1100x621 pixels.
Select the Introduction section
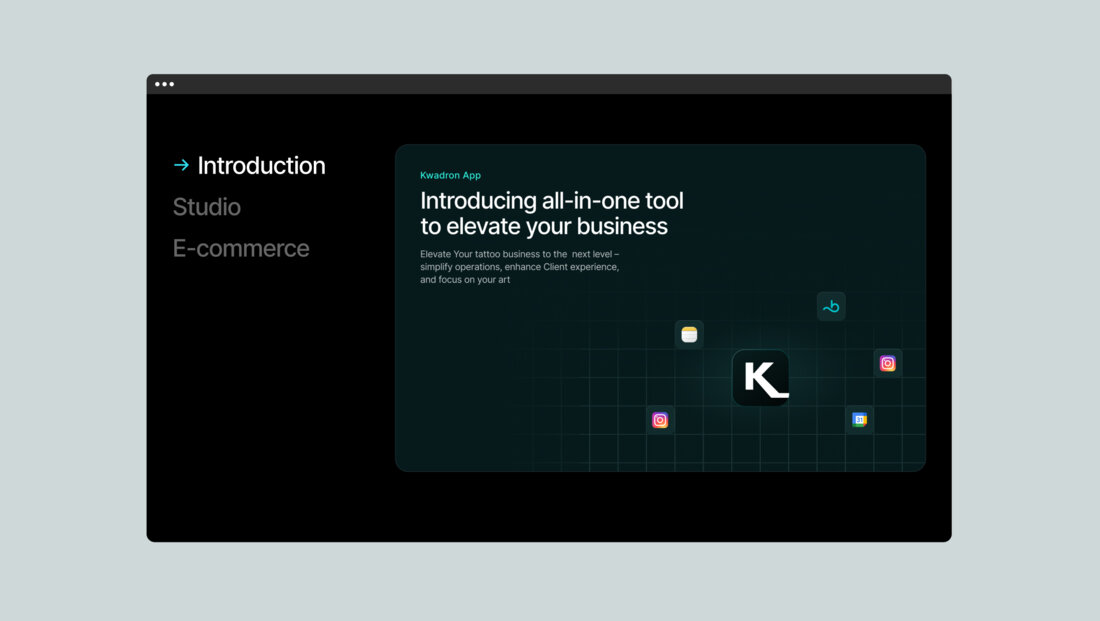coord(261,166)
